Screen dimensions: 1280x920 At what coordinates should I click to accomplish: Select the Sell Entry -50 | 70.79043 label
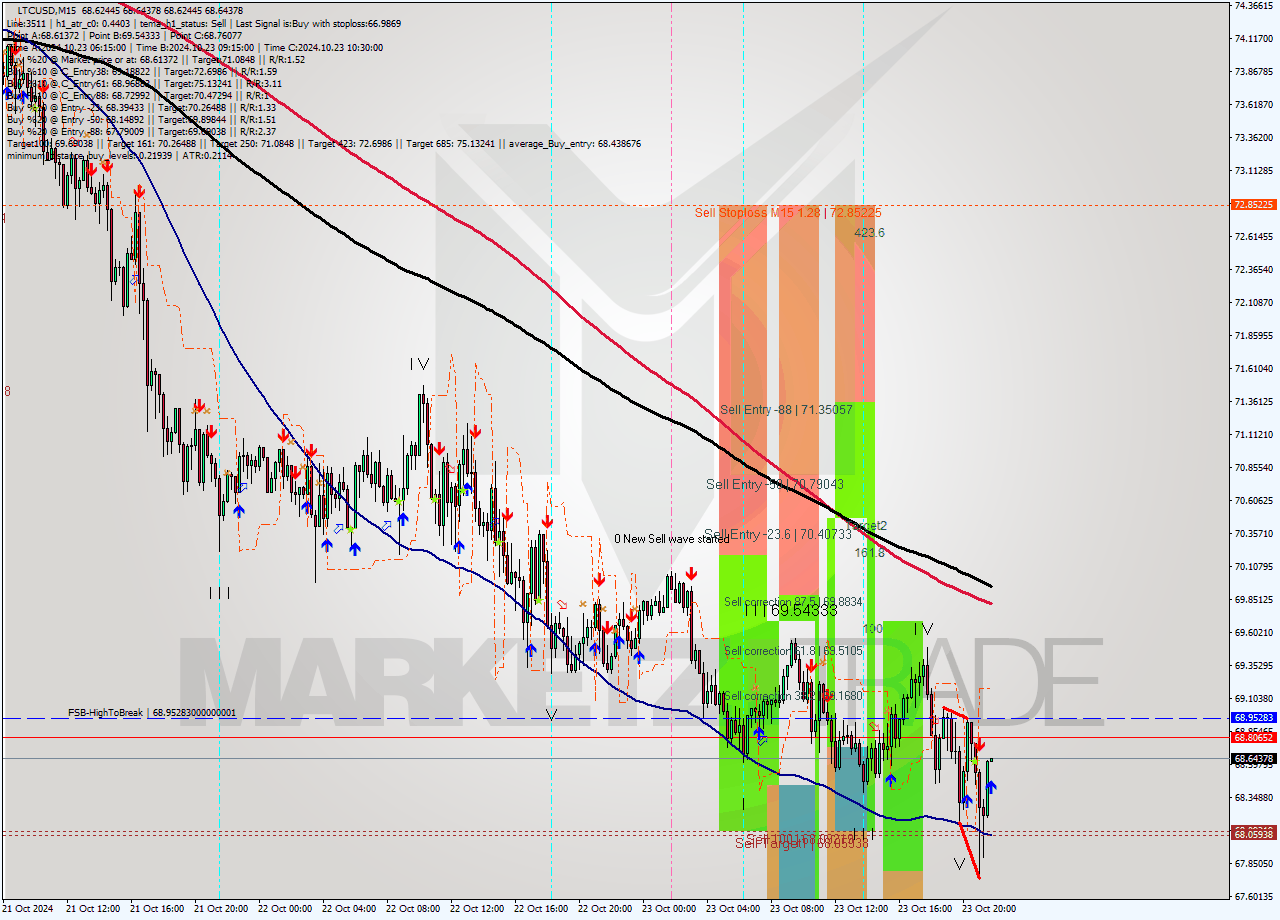(x=775, y=484)
